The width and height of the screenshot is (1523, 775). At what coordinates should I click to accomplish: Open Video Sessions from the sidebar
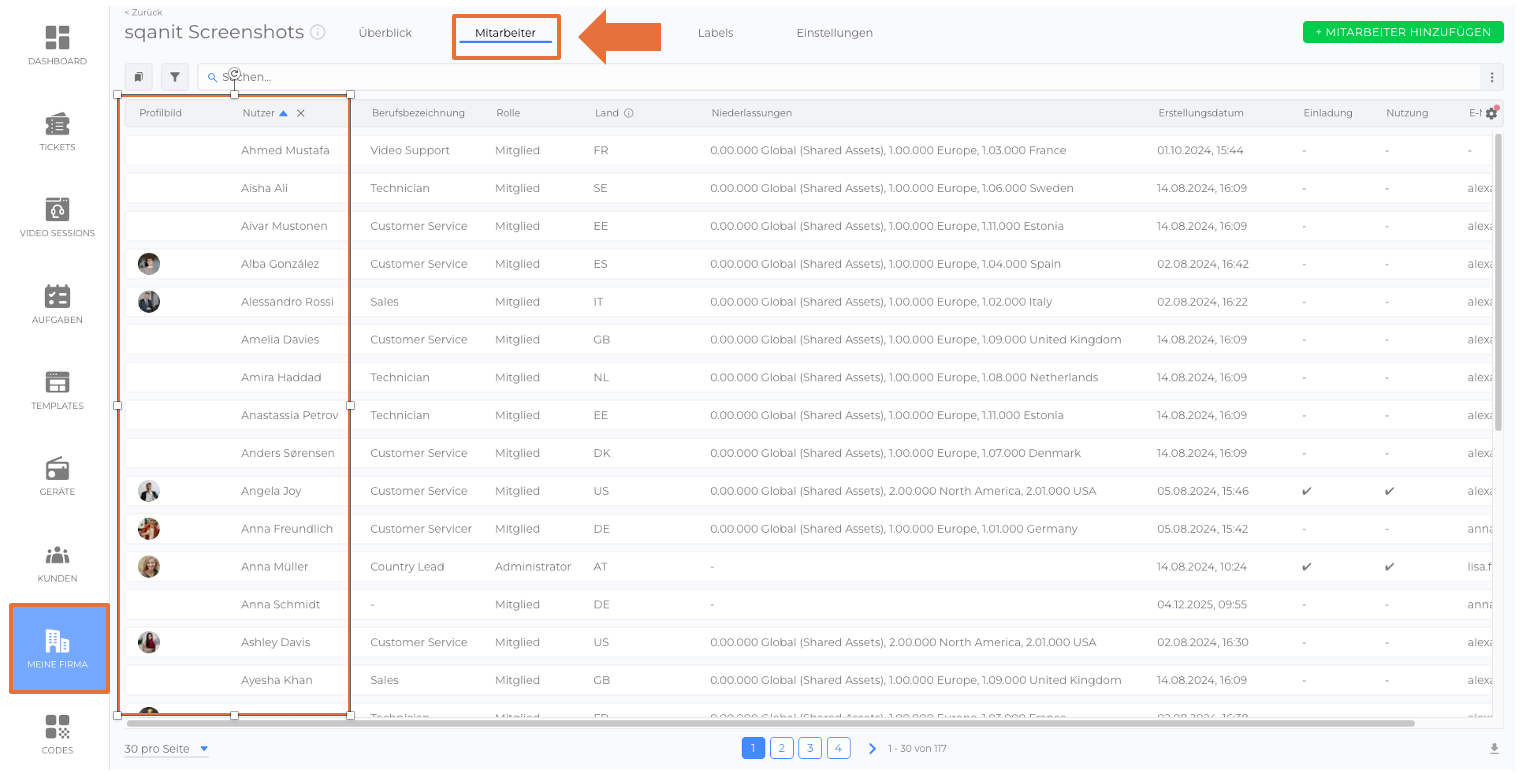[x=57, y=210]
